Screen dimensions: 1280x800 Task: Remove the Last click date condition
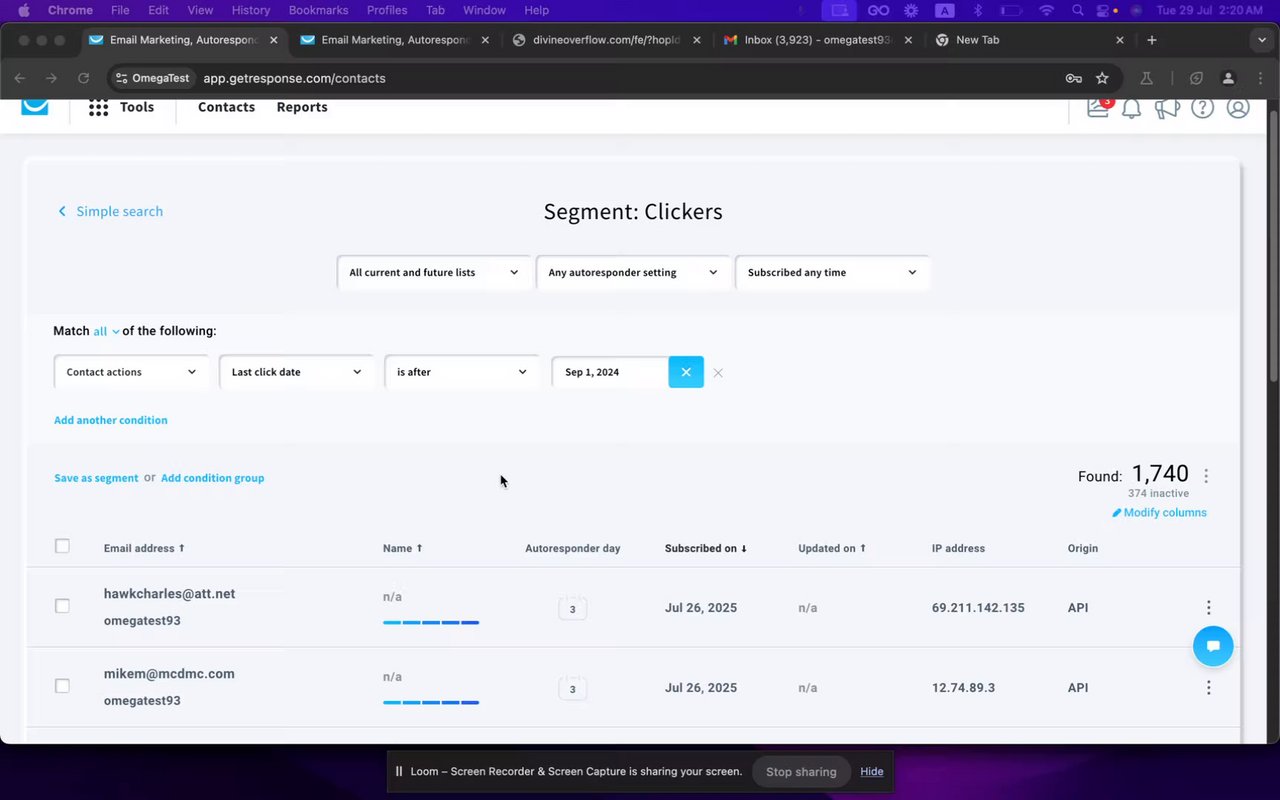(x=718, y=373)
